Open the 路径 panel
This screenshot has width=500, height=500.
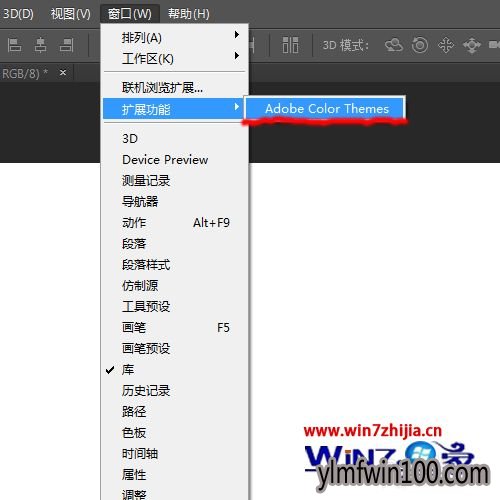[x=176, y=411]
